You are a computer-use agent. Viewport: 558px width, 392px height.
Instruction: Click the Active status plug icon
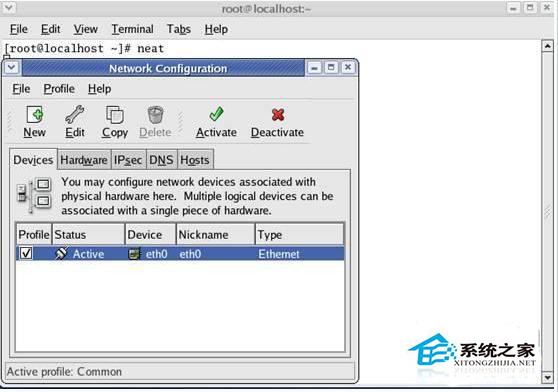pyautogui.click(x=61, y=254)
